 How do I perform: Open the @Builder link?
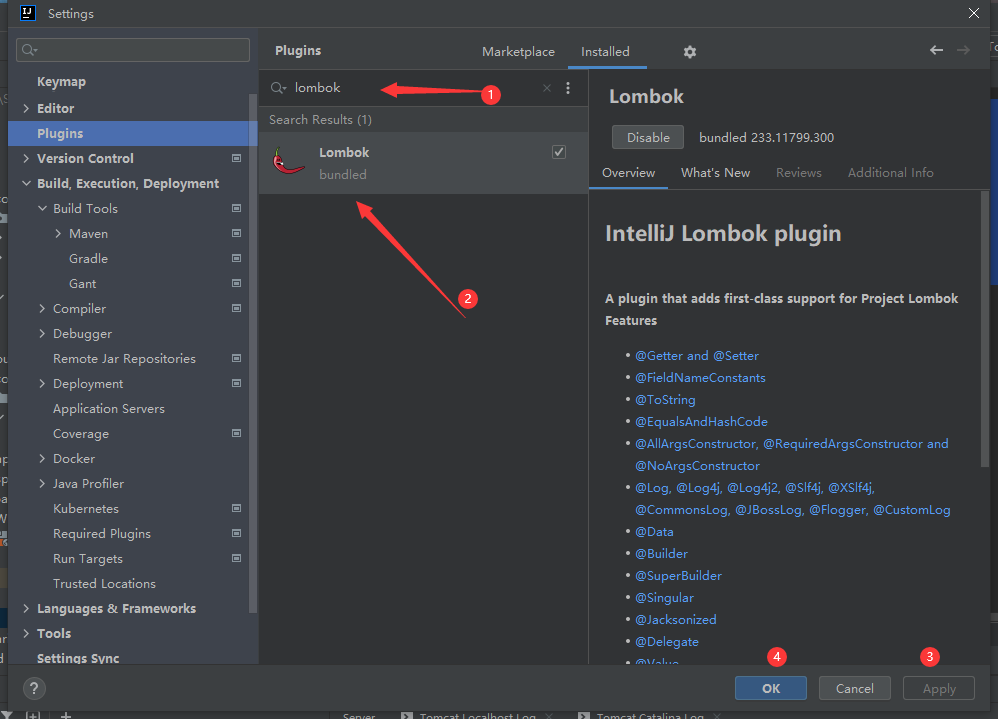coord(661,554)
